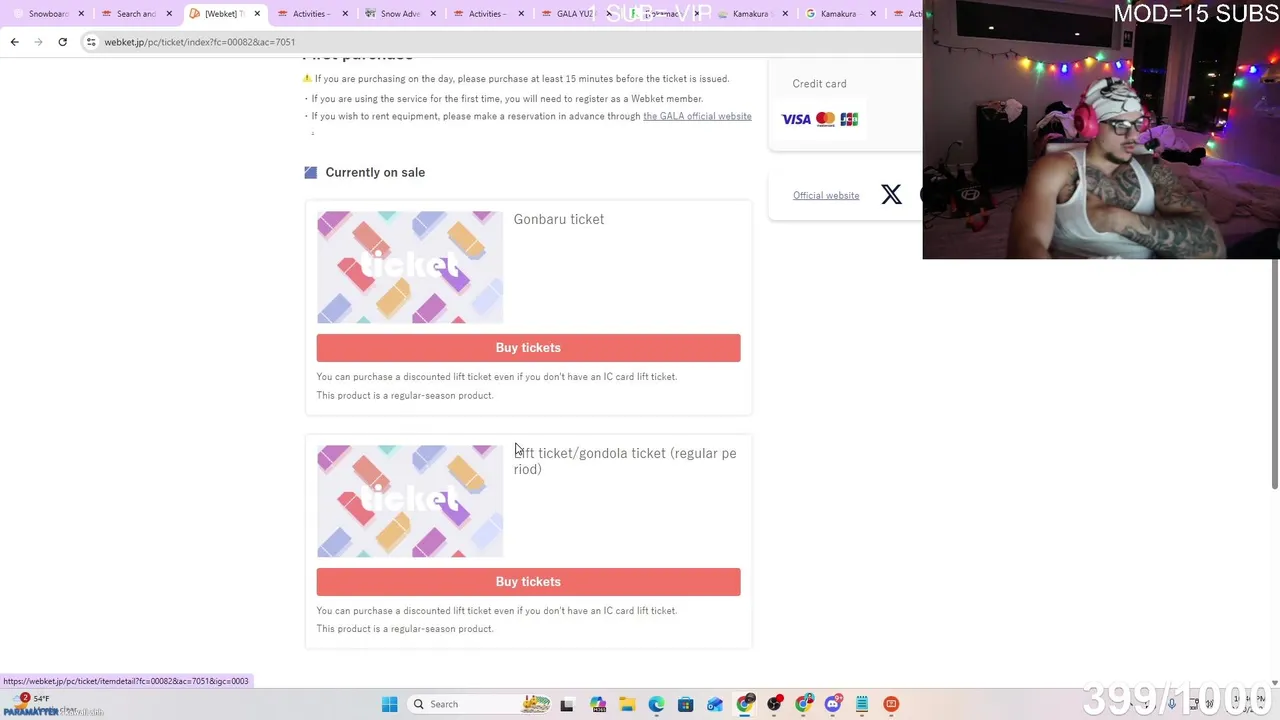Buy tickets for Gonbaru ticket
The image size is (1280, 720).
[528, 348]
